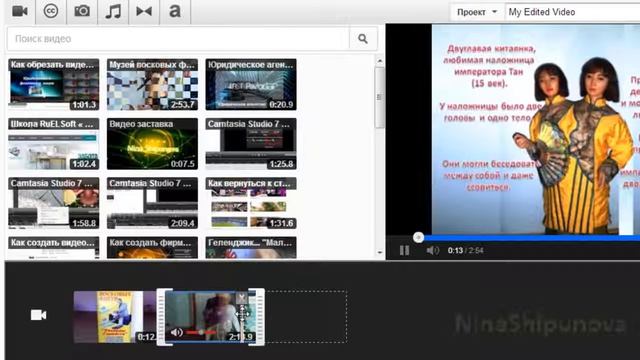Select the Музей восковых ф... thumbnail
Viewport: 640px width, 360px height.
pos(152,84)
